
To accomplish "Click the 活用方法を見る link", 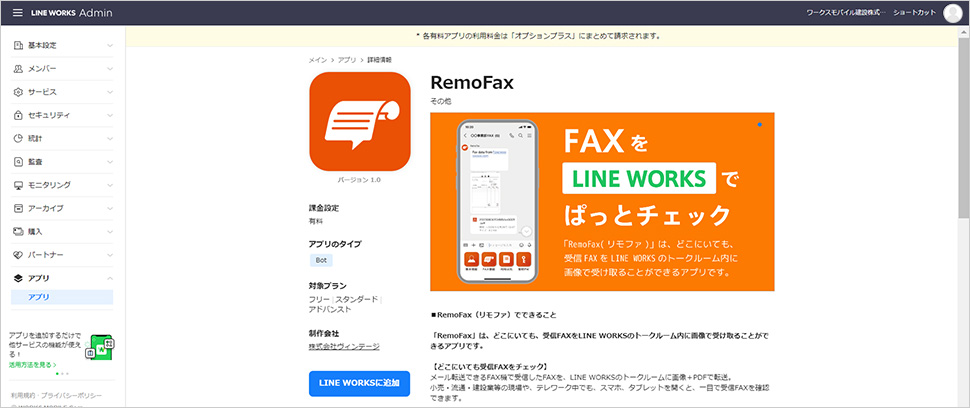I will 32,365.
